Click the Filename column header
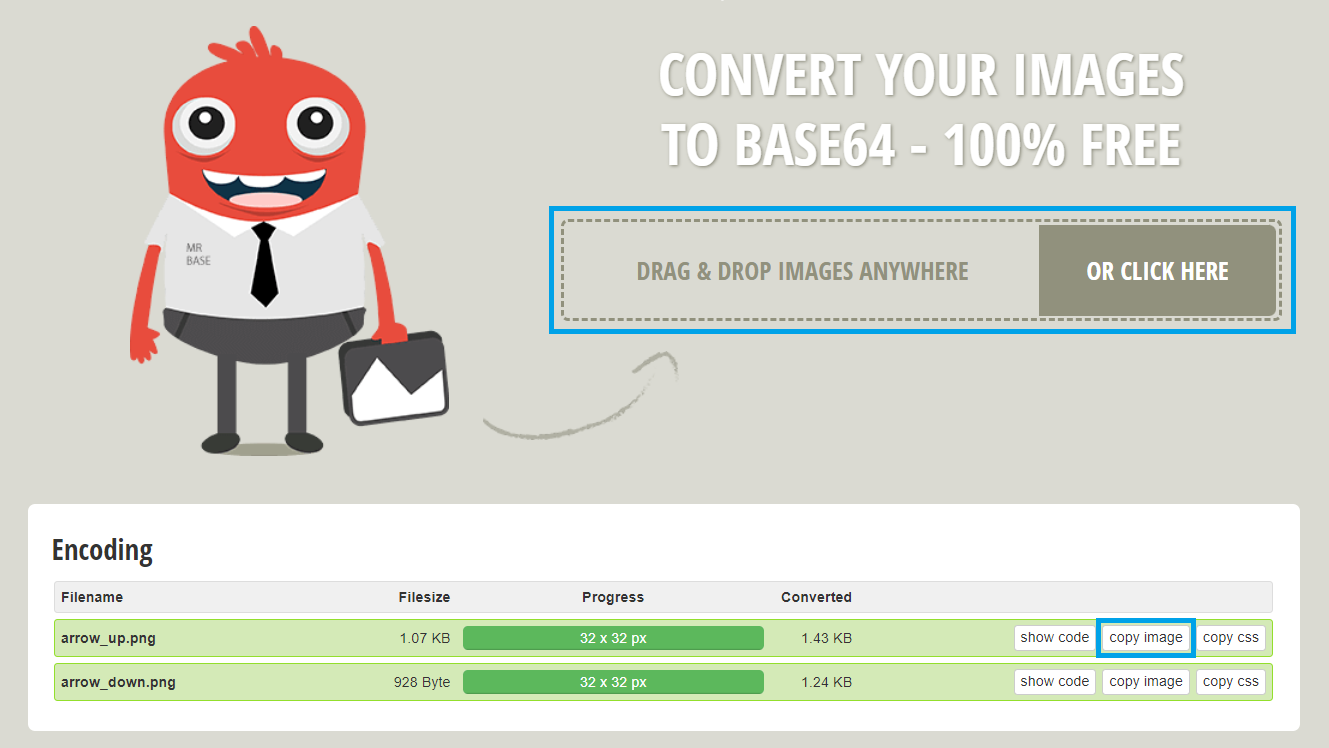1329x748 pixels. click(x=92, y=597)
